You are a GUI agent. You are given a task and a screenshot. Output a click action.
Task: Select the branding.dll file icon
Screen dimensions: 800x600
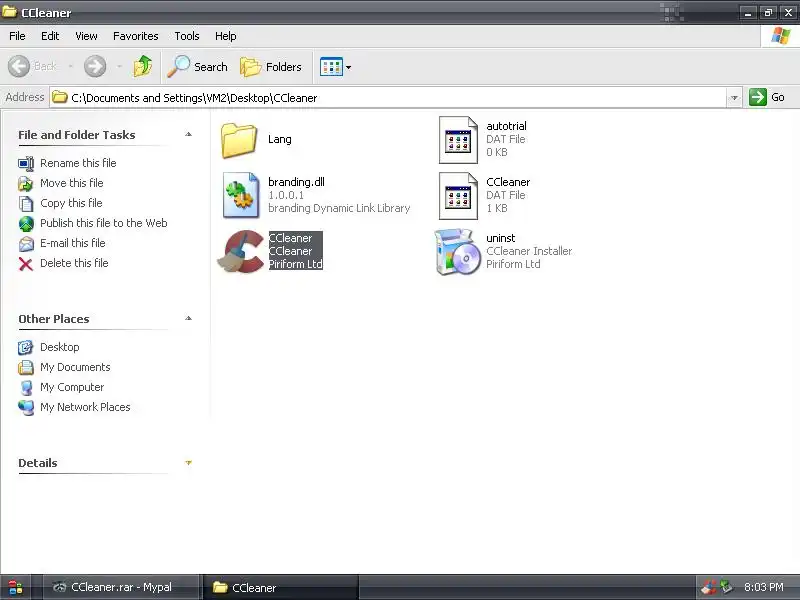coord(241,195)
